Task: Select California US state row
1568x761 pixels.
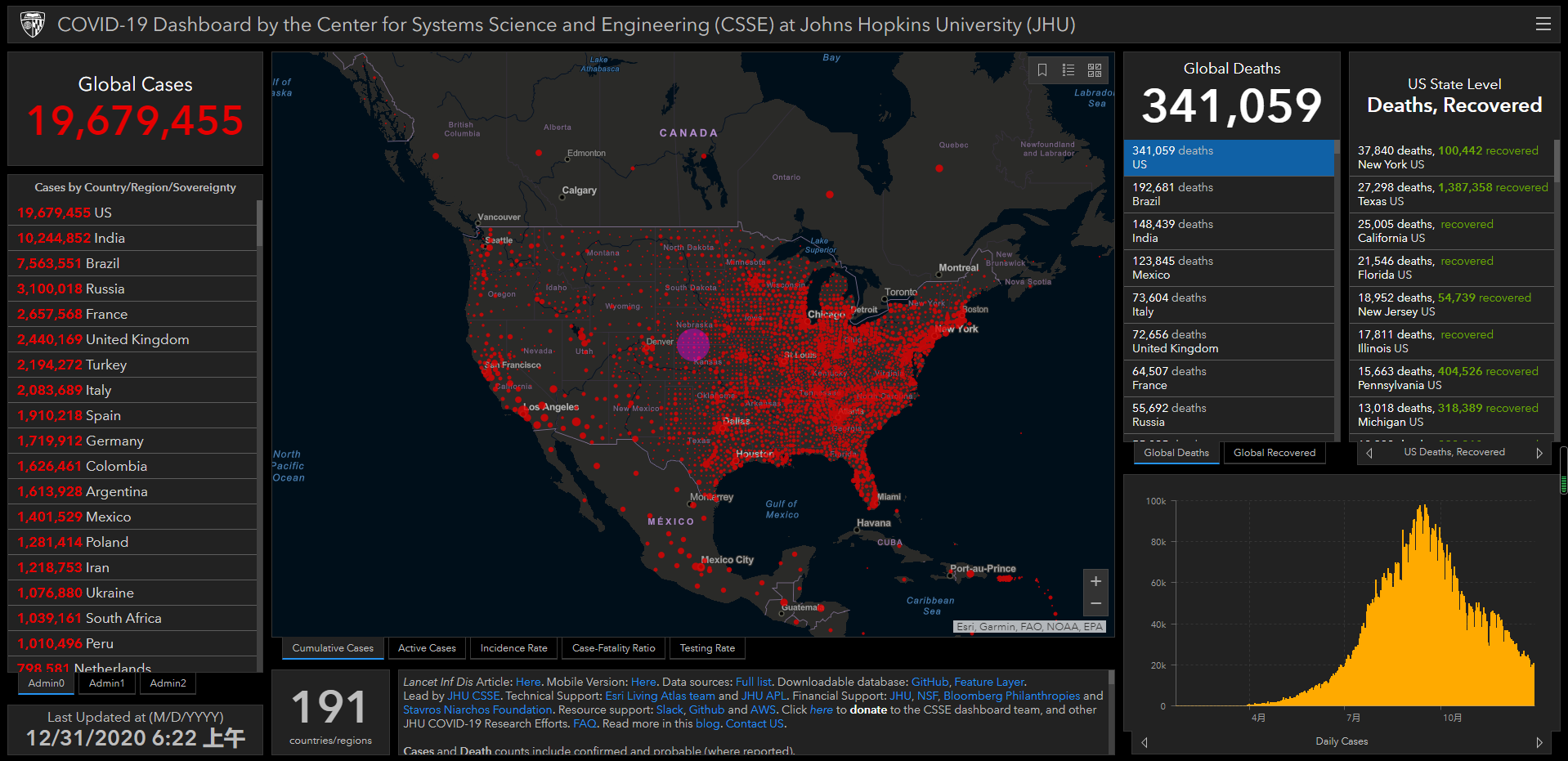Action: [x=1451, y=231]
